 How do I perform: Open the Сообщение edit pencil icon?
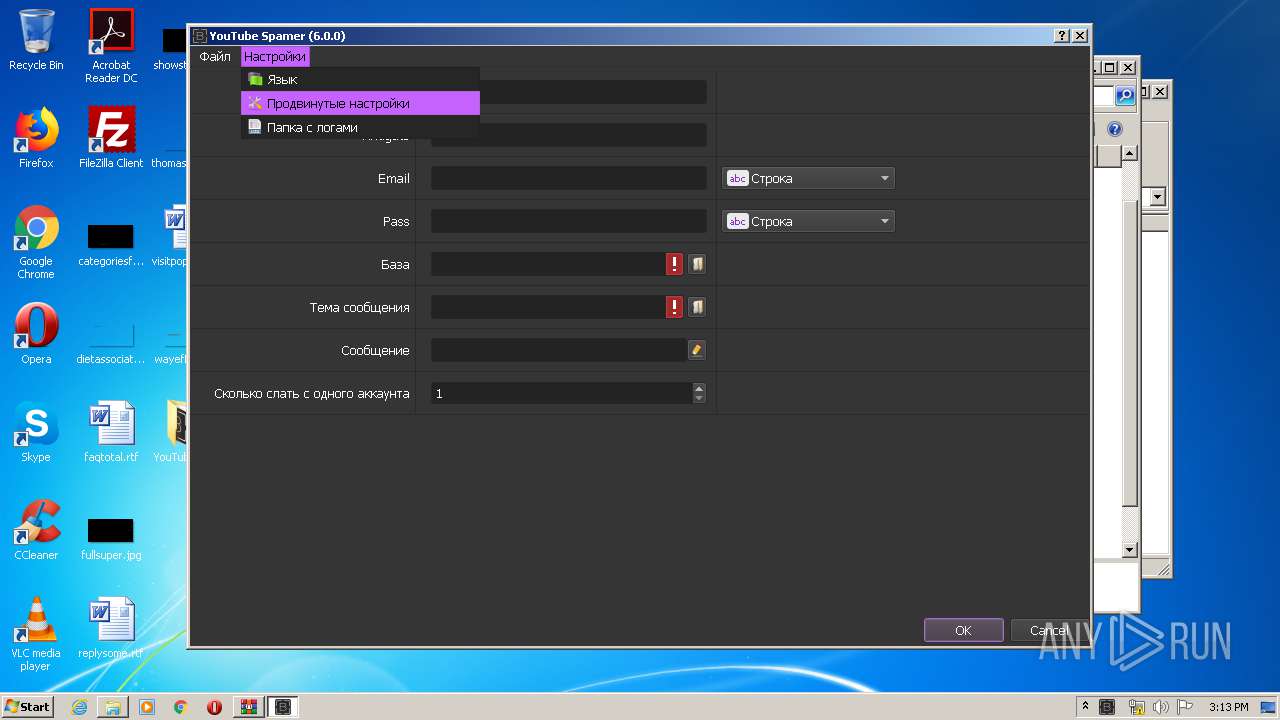coord(697,350)
